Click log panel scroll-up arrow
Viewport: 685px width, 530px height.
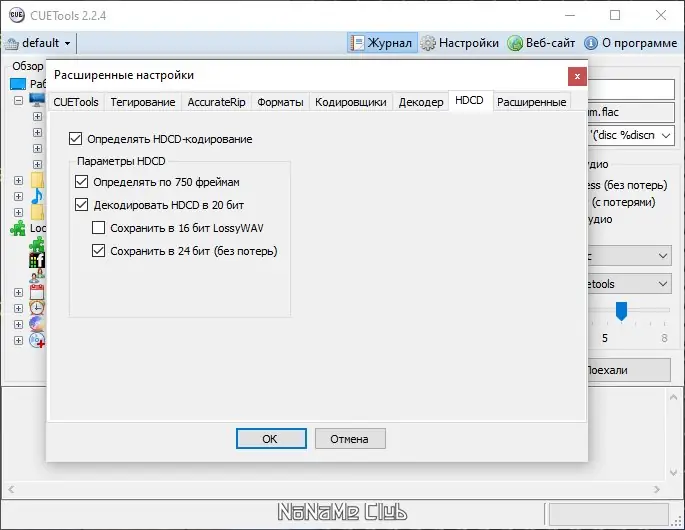[673, 397]
